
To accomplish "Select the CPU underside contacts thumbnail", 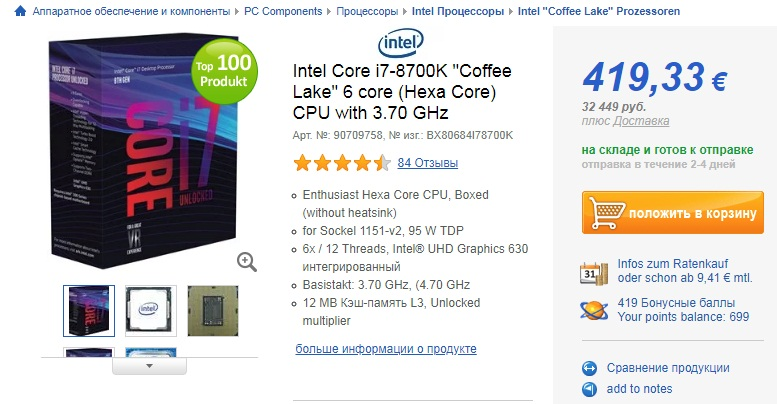I will [x=213, y=311].
